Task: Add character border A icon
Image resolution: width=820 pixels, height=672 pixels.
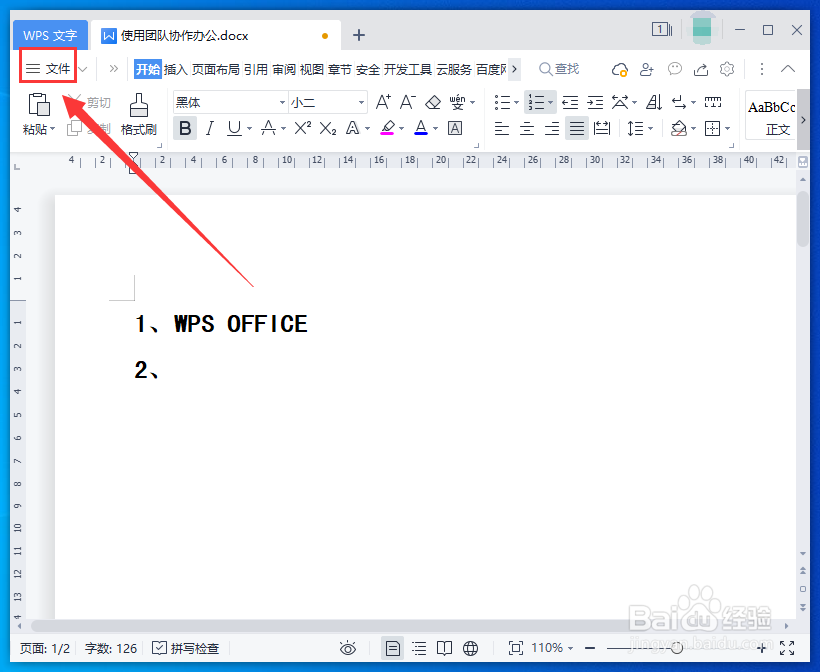Action: tap(455, 128)
